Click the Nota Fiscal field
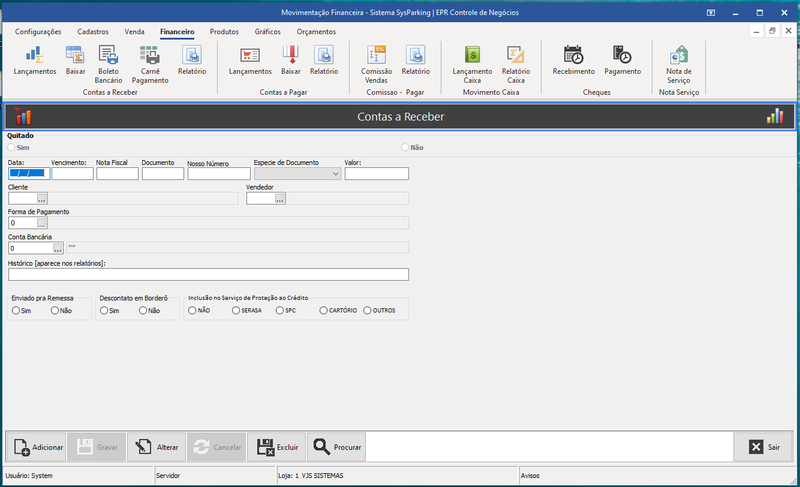 [117, 173]
